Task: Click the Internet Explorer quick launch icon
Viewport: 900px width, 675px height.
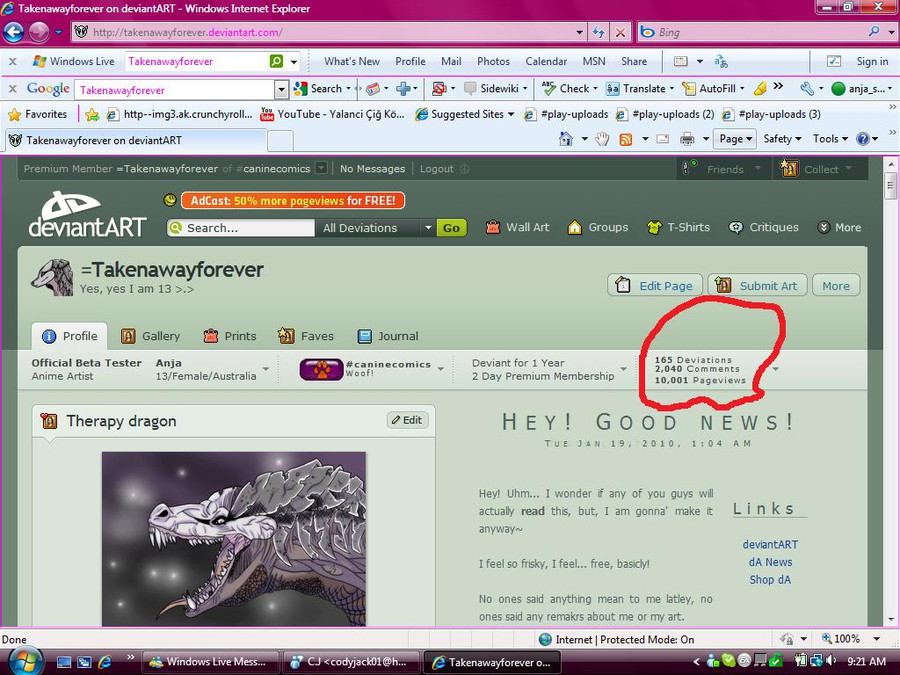Action: (x=104, y=662)
